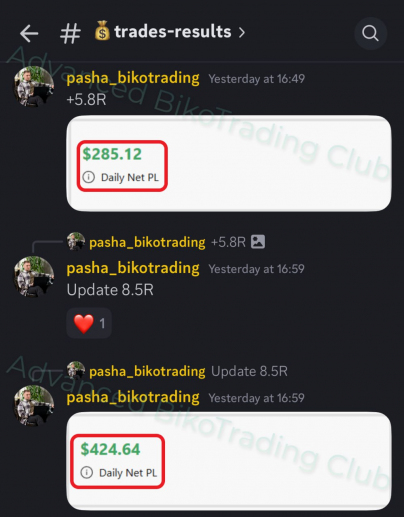Tap info icon beside $285.12 Daily Net PL
The image size is (404, 517).
(89, 177)
